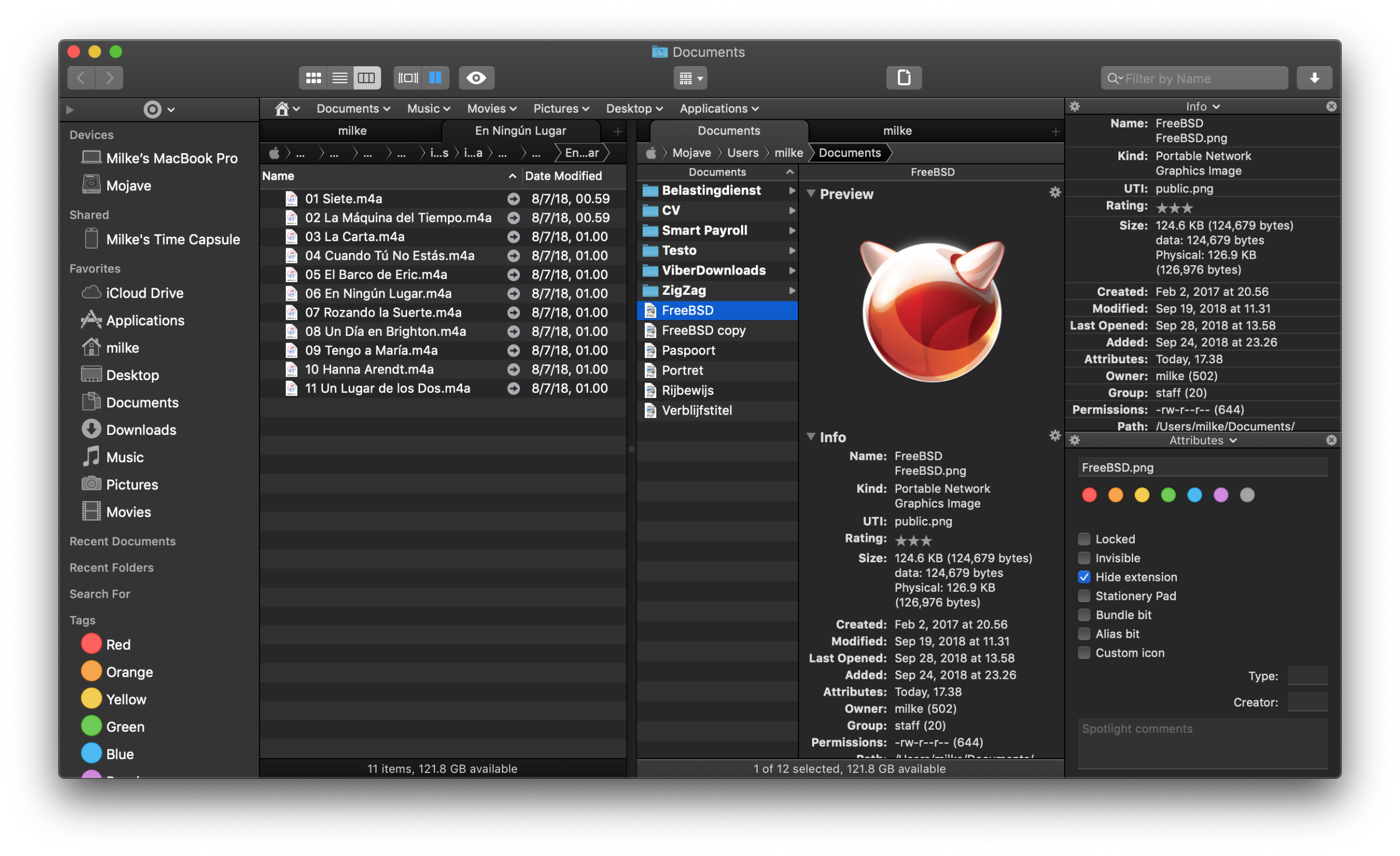Click the eye Quick Look icon
1400x856 pixels.
pos(476,78)
